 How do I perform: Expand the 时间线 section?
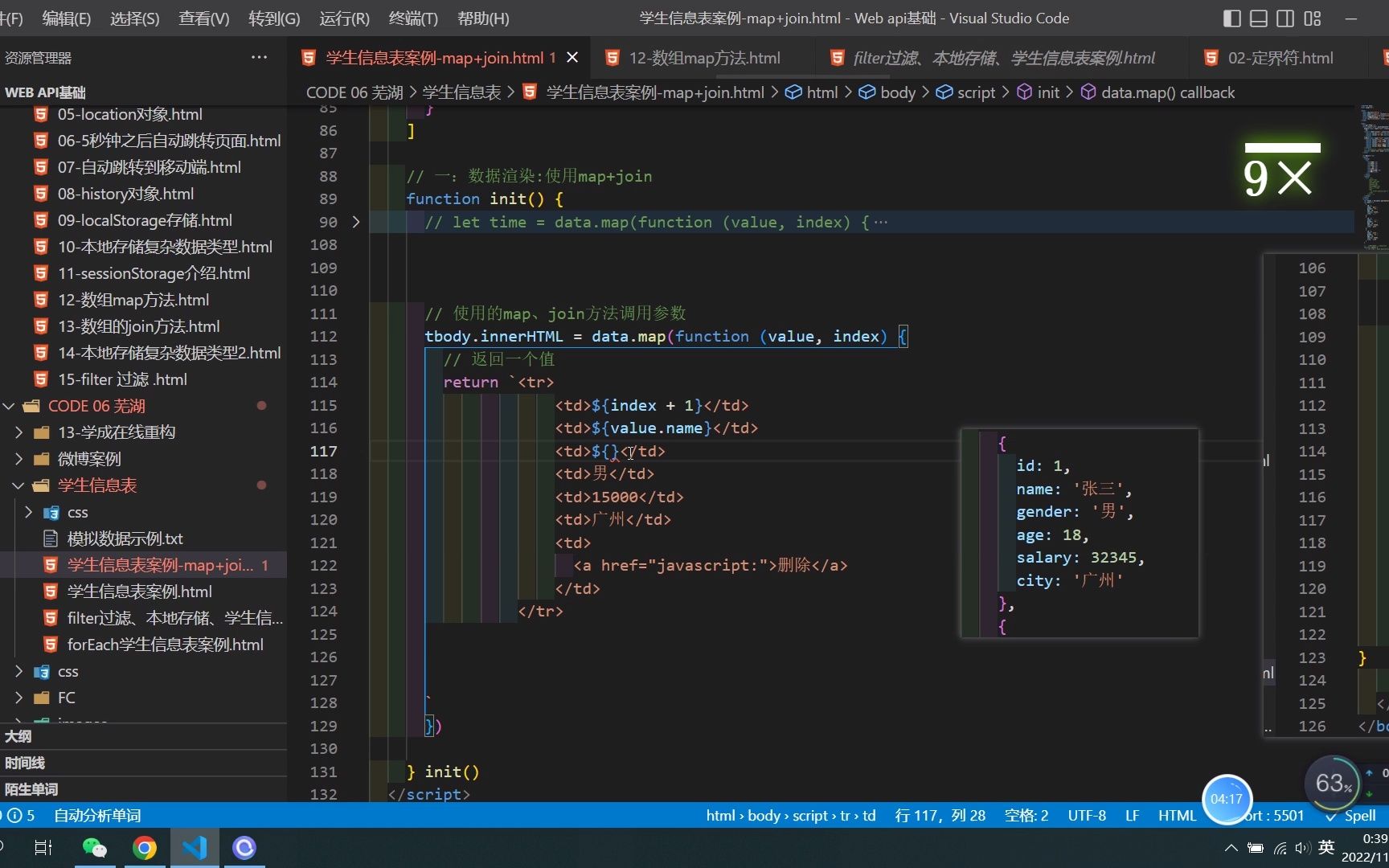point(143,763)
